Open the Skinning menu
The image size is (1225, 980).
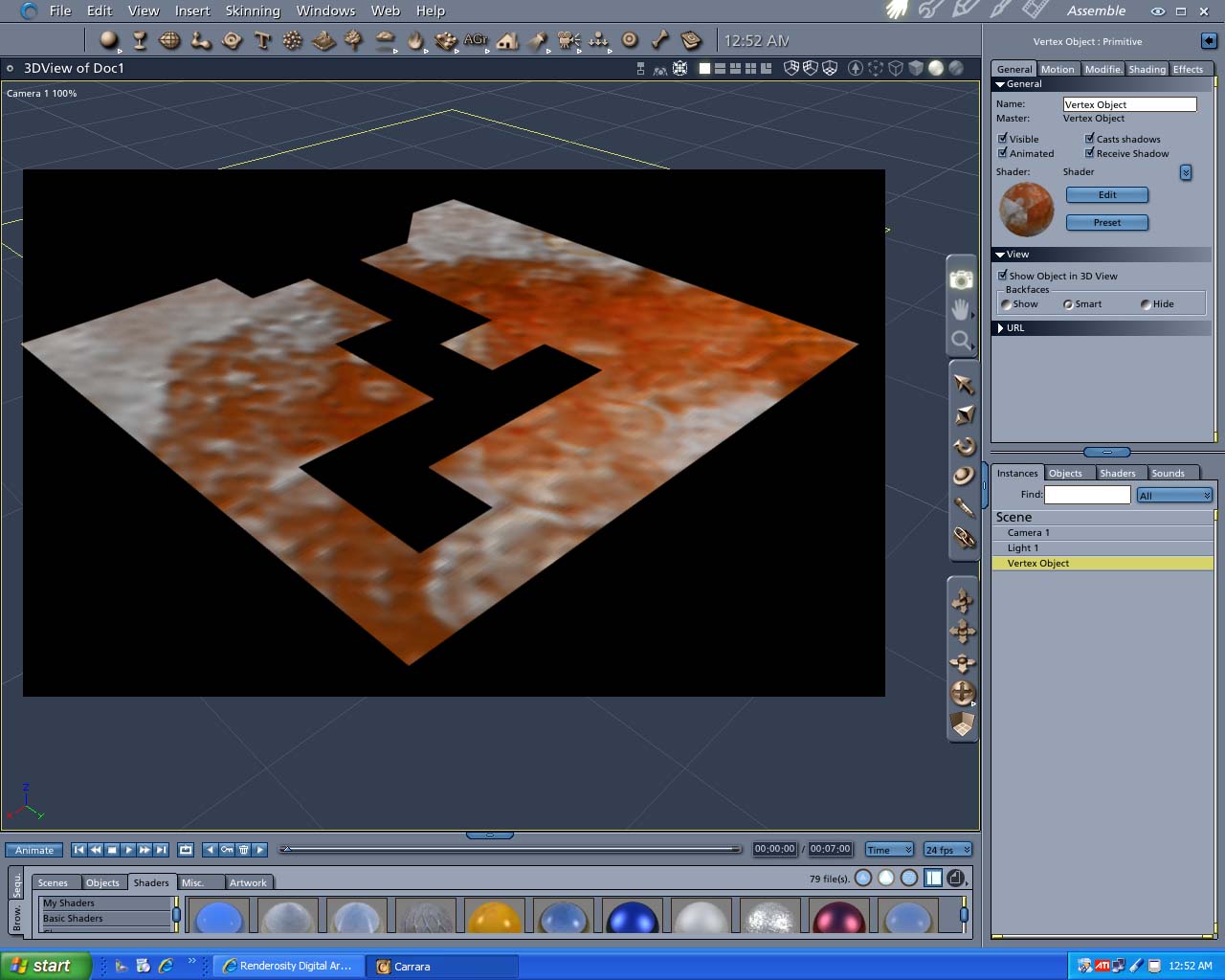253,11
